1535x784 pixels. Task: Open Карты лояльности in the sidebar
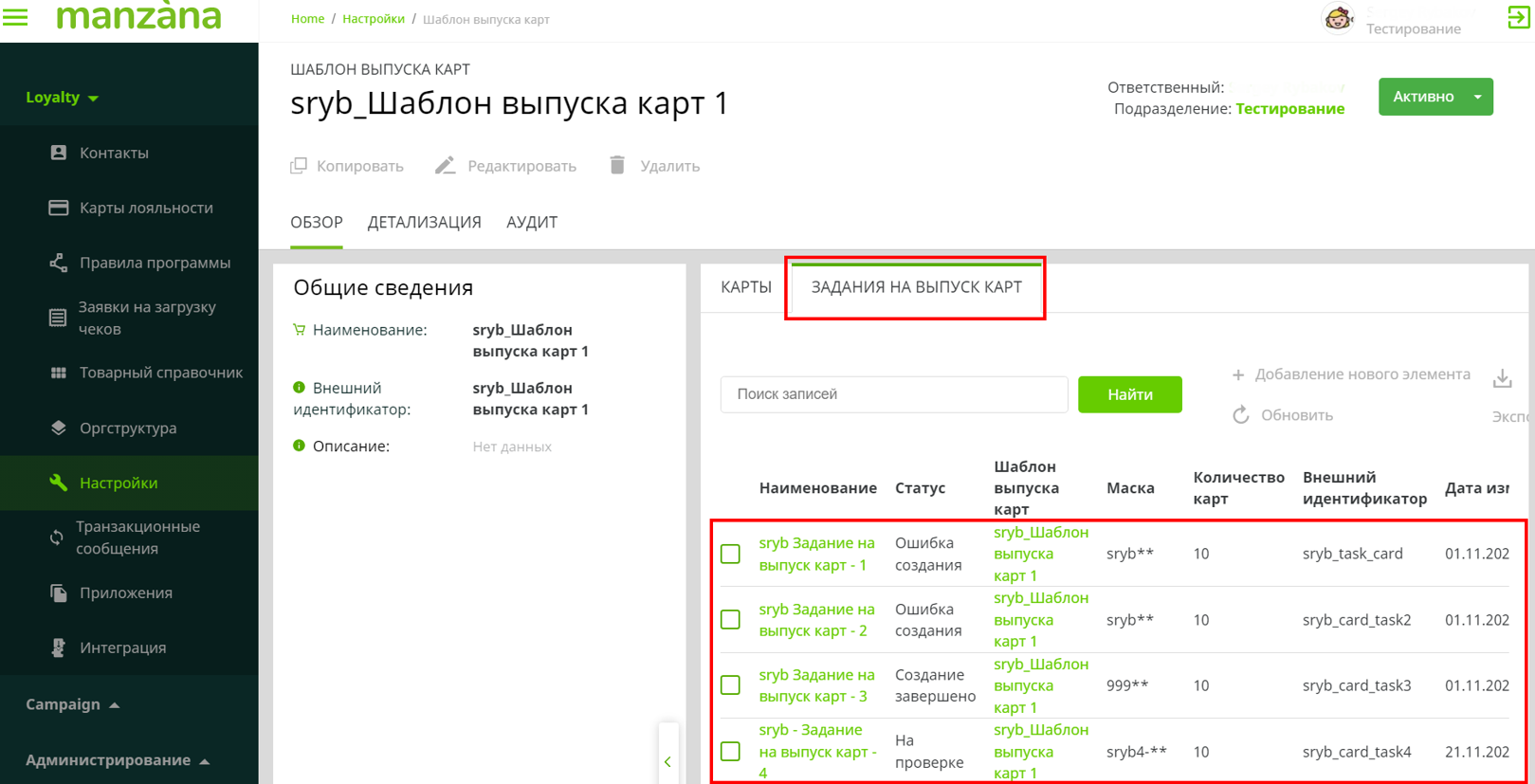coord(145,208)
